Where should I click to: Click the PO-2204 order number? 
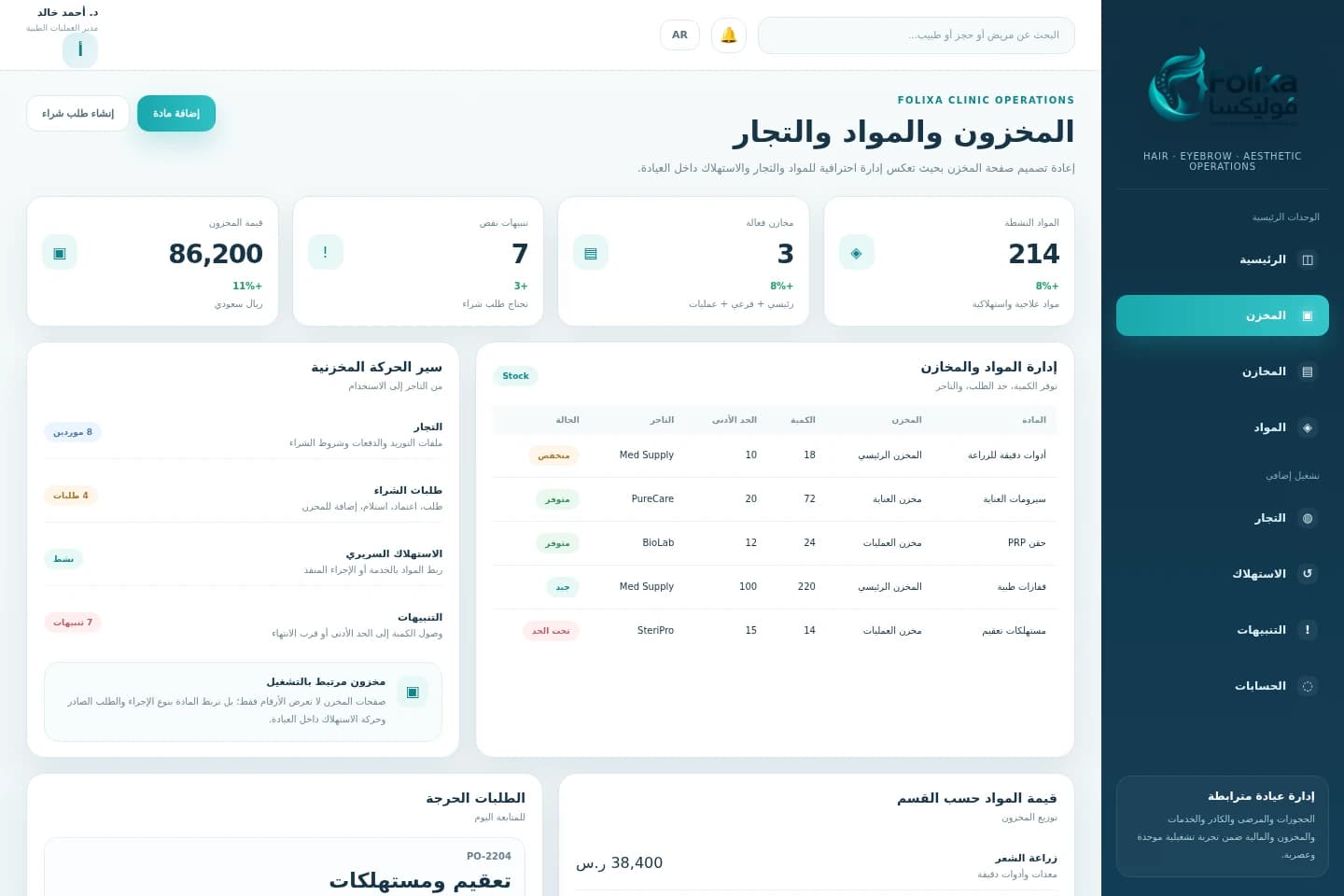point(489,856)
